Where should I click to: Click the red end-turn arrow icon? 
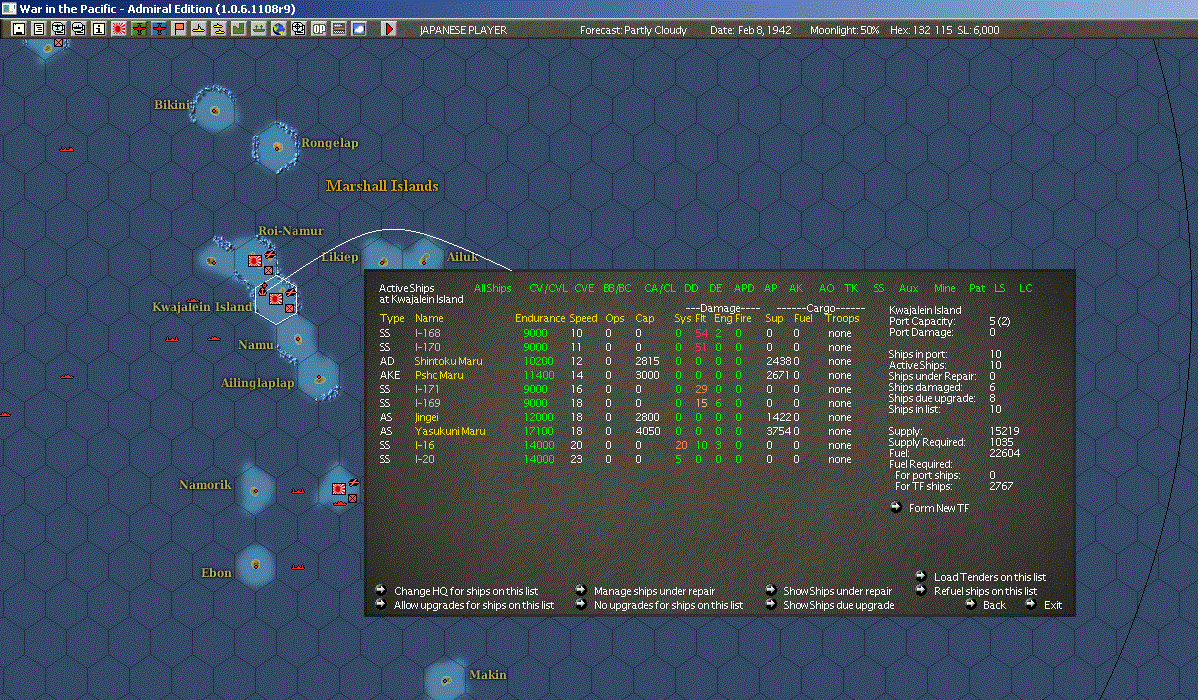[389, 29]
